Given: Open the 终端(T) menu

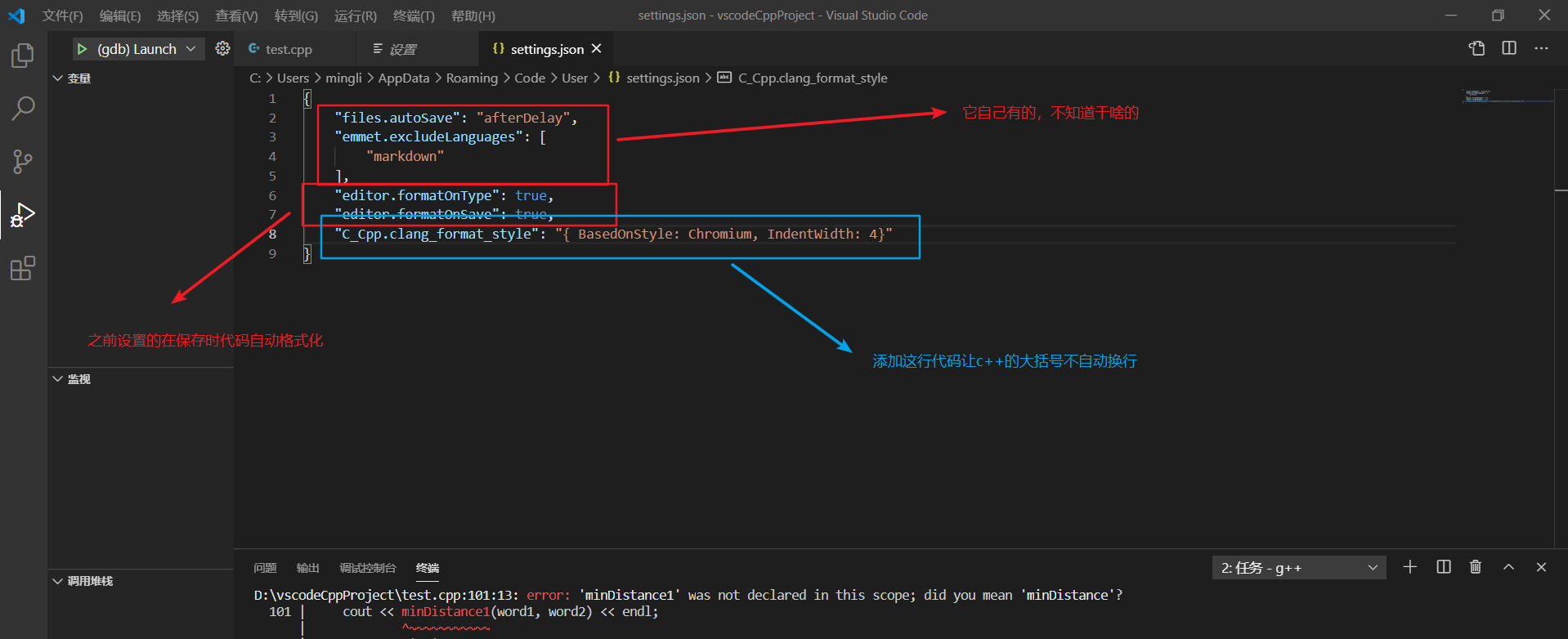Looking at the screenshot, I should click(414, 16).
